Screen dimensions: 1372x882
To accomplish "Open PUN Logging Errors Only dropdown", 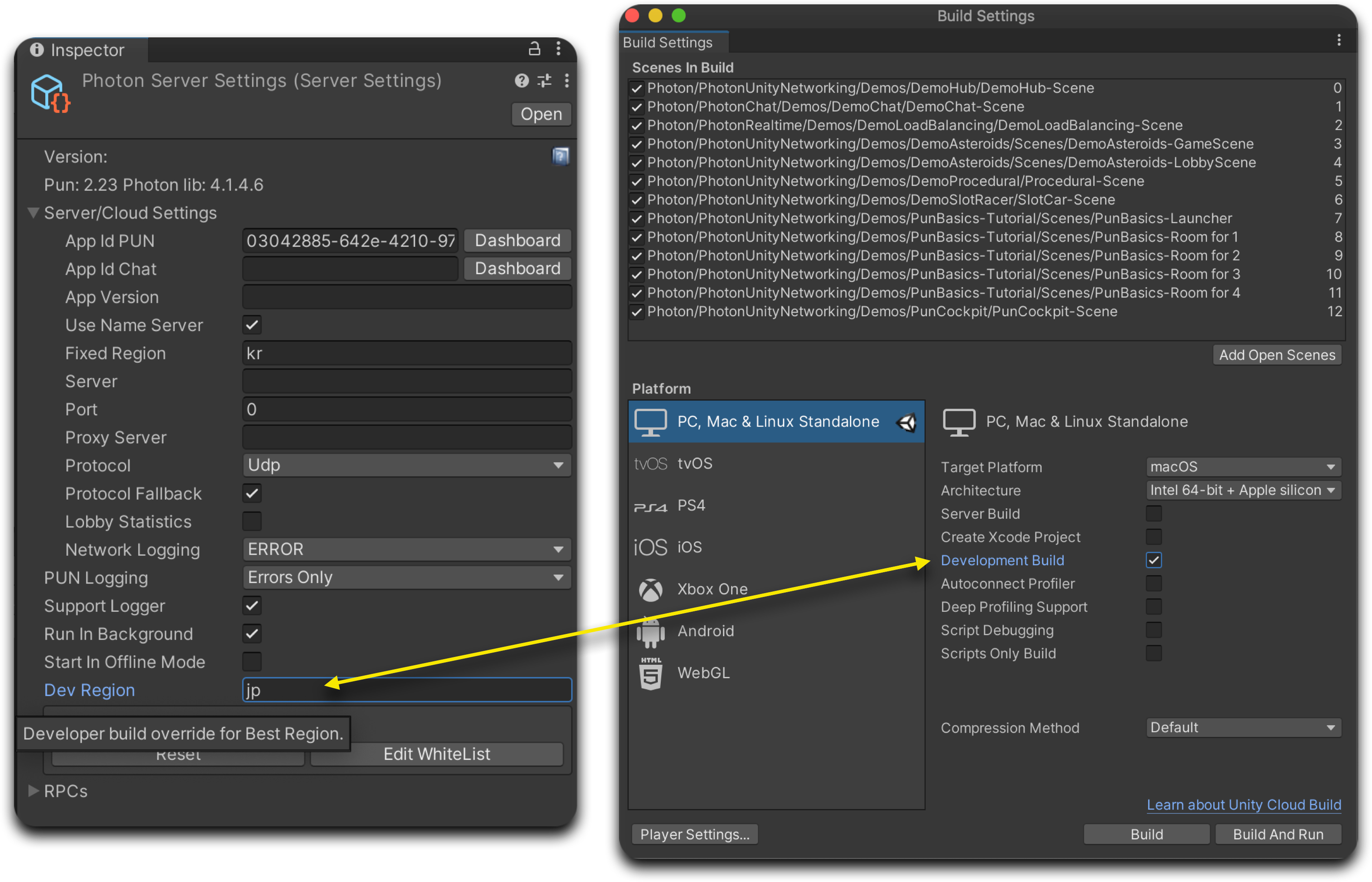I will (407, 577).
